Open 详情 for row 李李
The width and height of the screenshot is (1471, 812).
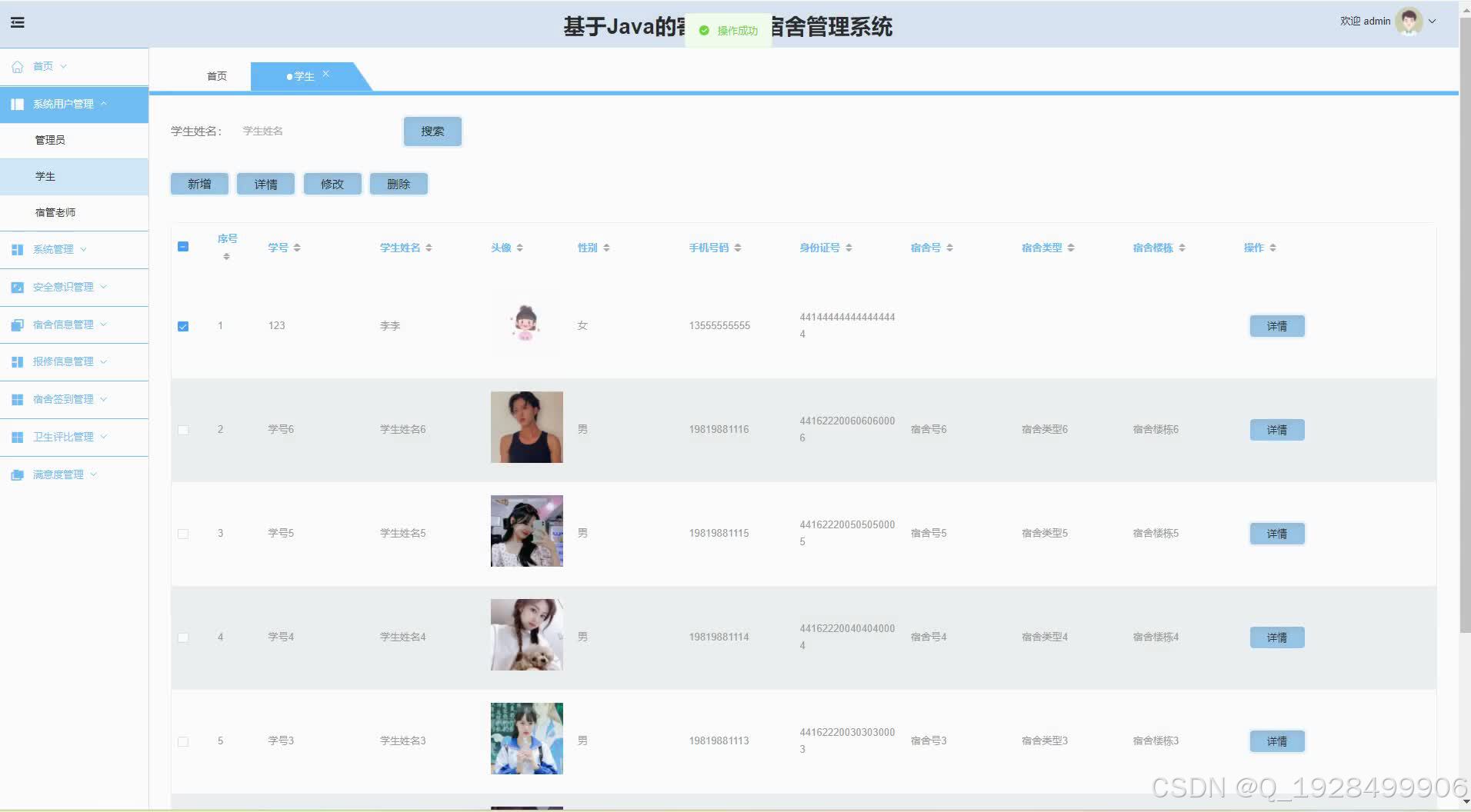1277,326
